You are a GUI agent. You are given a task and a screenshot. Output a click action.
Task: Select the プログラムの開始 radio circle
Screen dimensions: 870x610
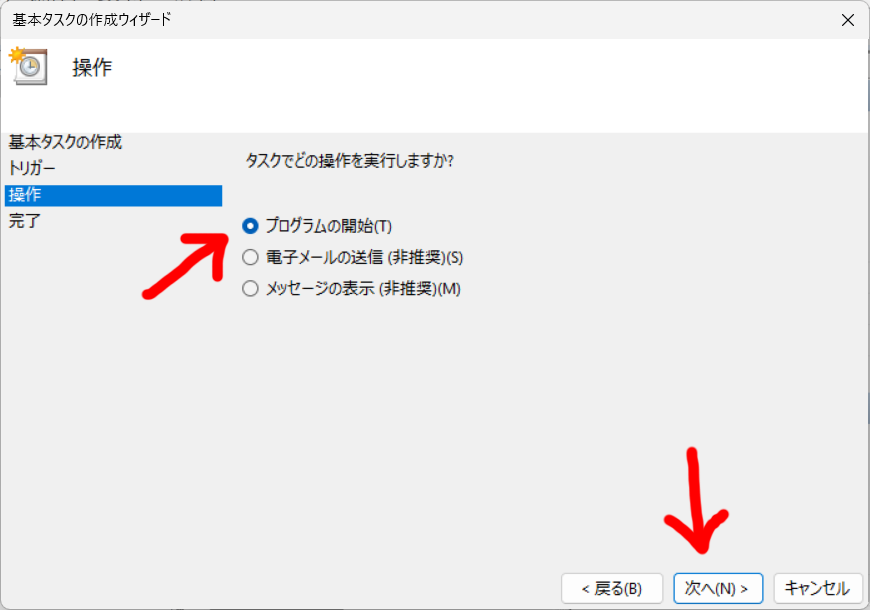(x=250, y=226)
